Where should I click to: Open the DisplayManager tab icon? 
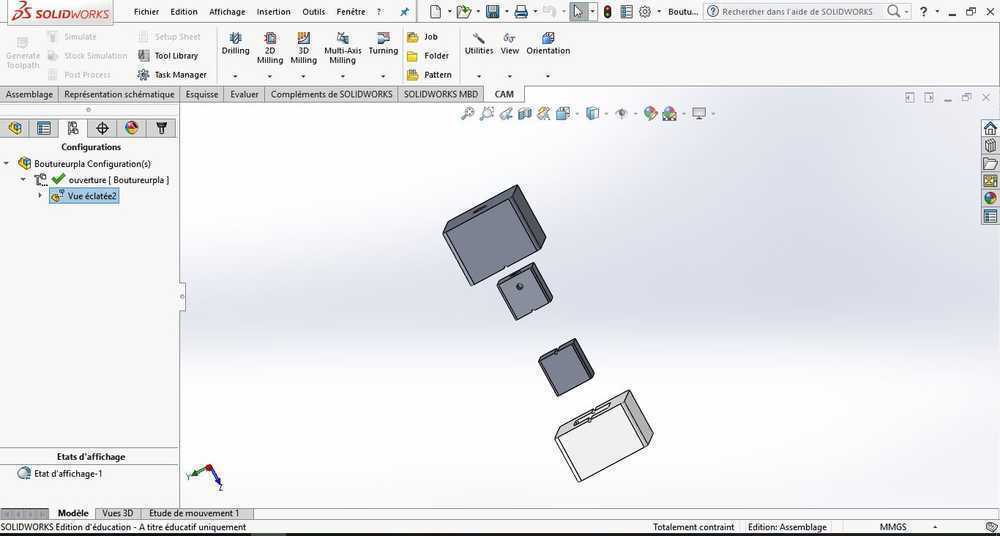click(x=131, y=128)
